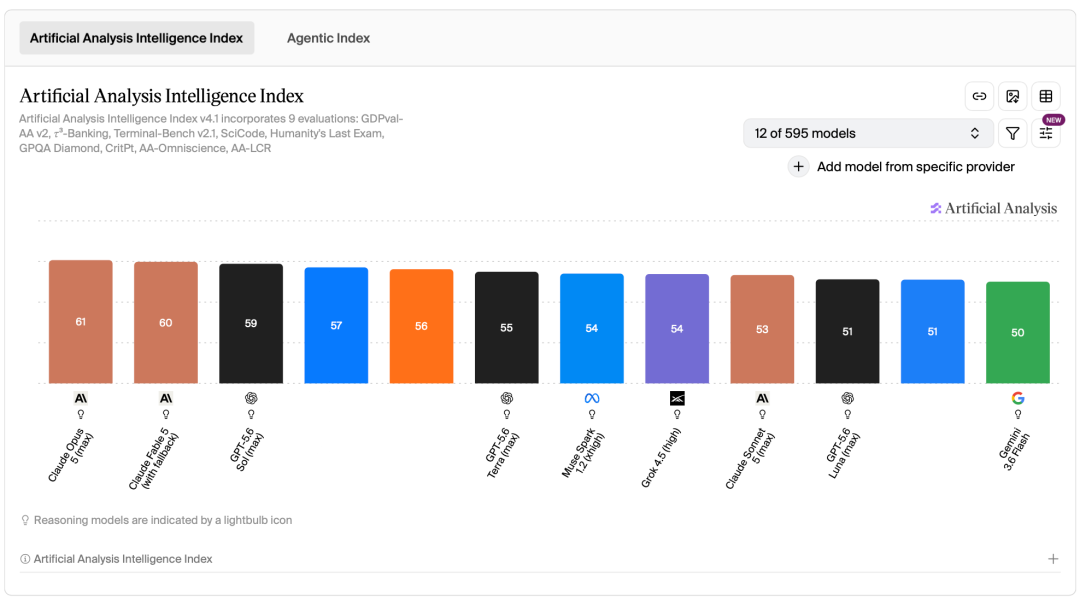Click the orange bar showing 56

coord(422,326)
